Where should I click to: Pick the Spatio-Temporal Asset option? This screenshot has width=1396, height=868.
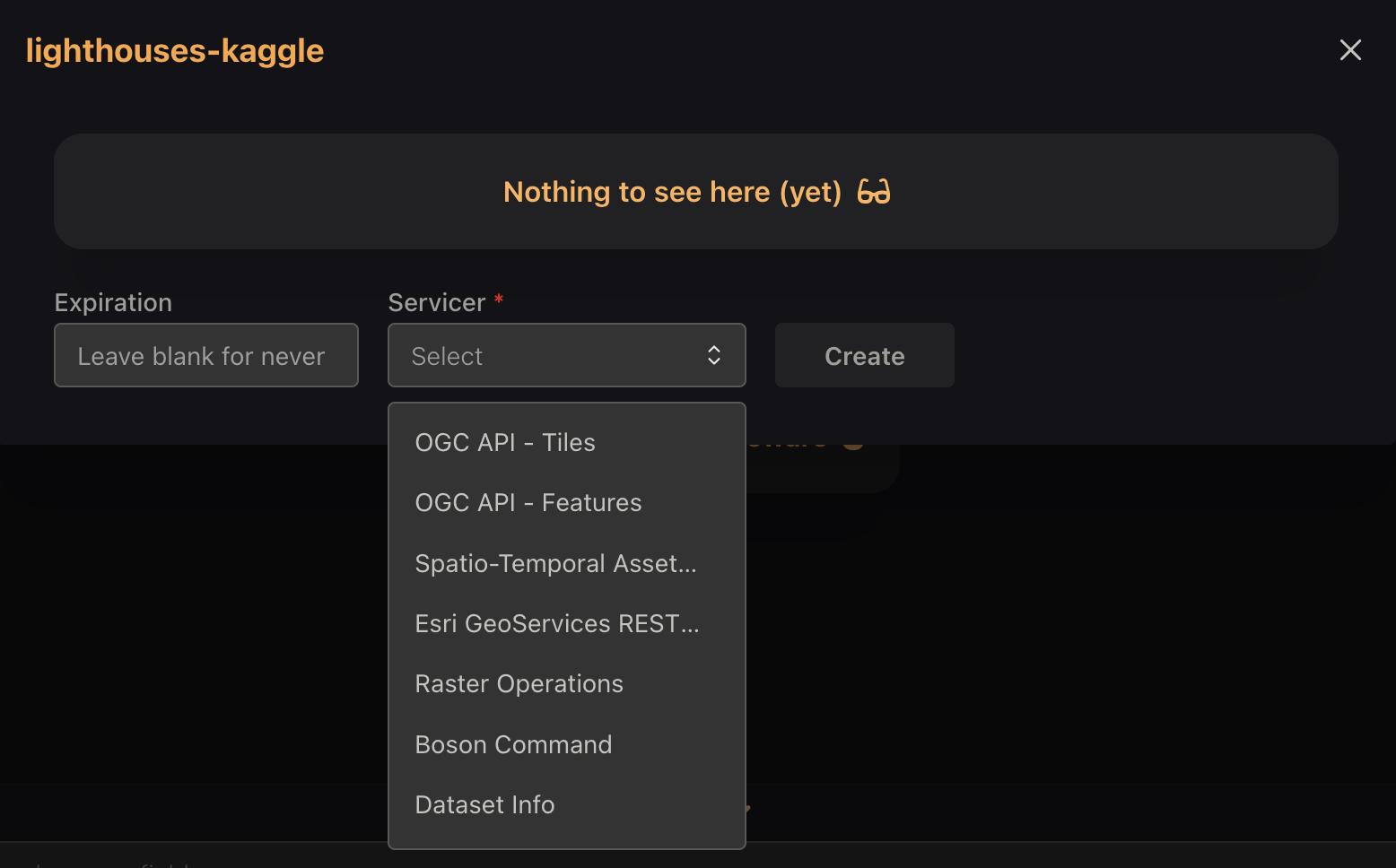pyautogui.click(x=567, y=564)
